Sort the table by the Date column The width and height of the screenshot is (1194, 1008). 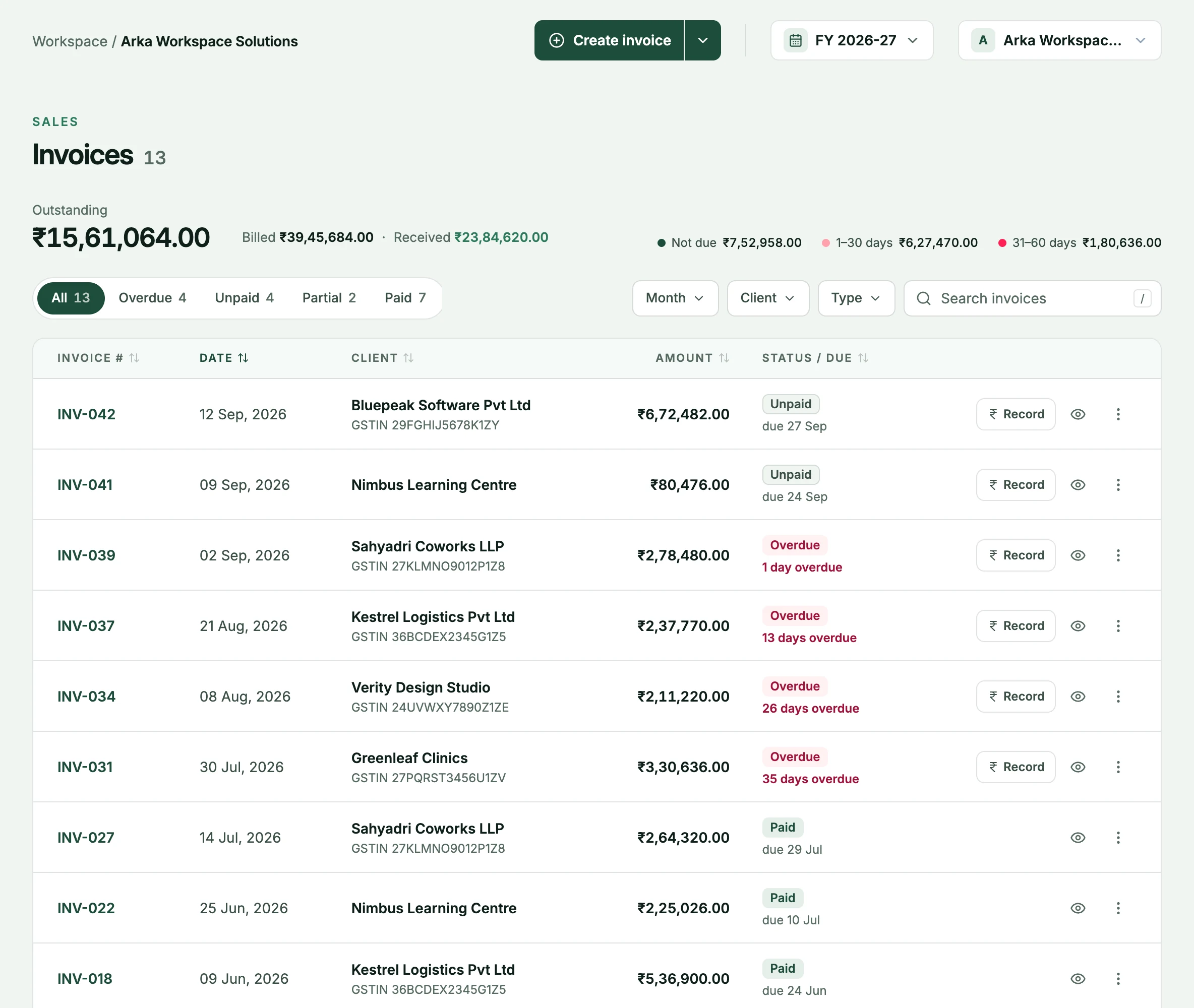click(243, 358)
